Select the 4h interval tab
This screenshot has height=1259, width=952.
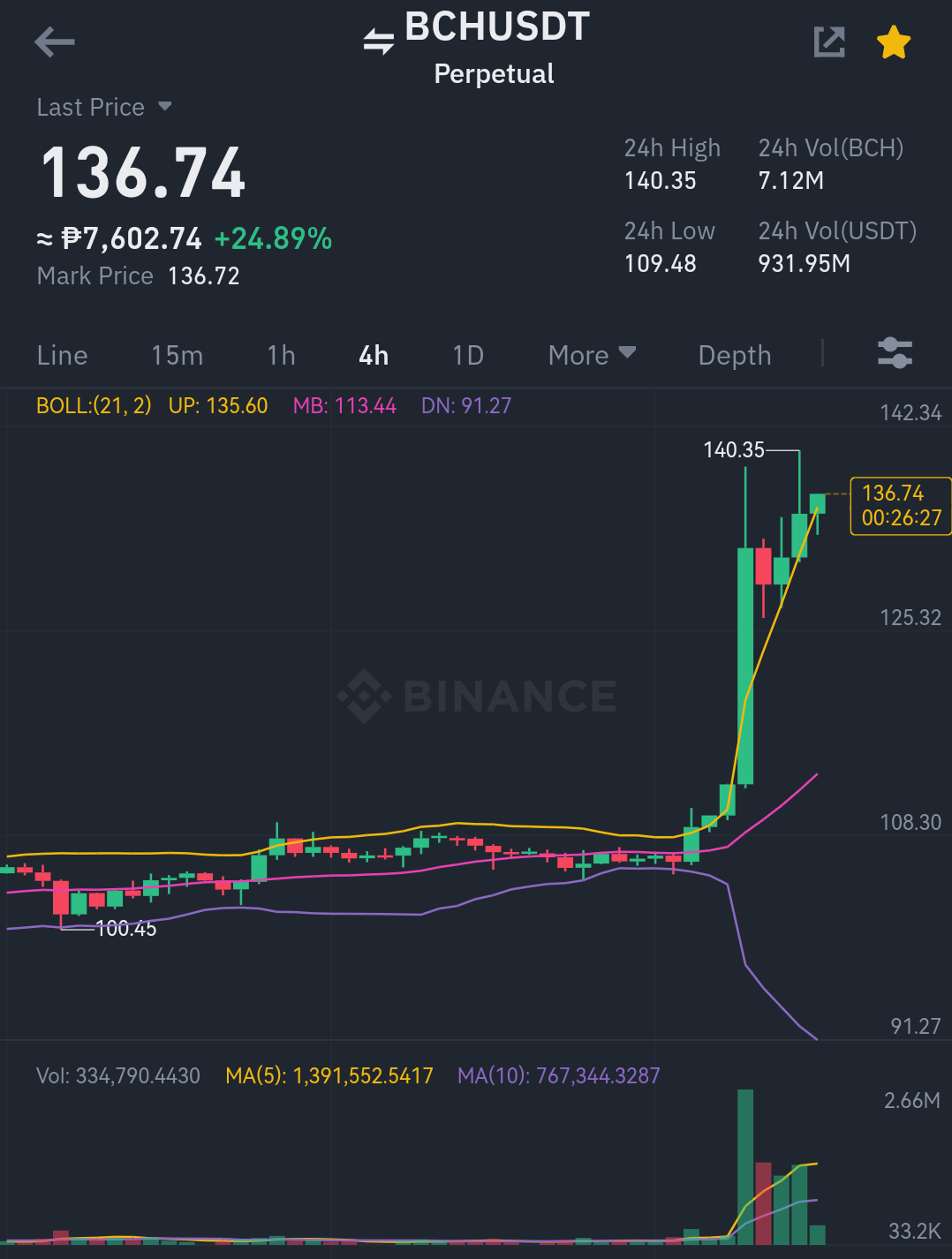click(374, 355)
